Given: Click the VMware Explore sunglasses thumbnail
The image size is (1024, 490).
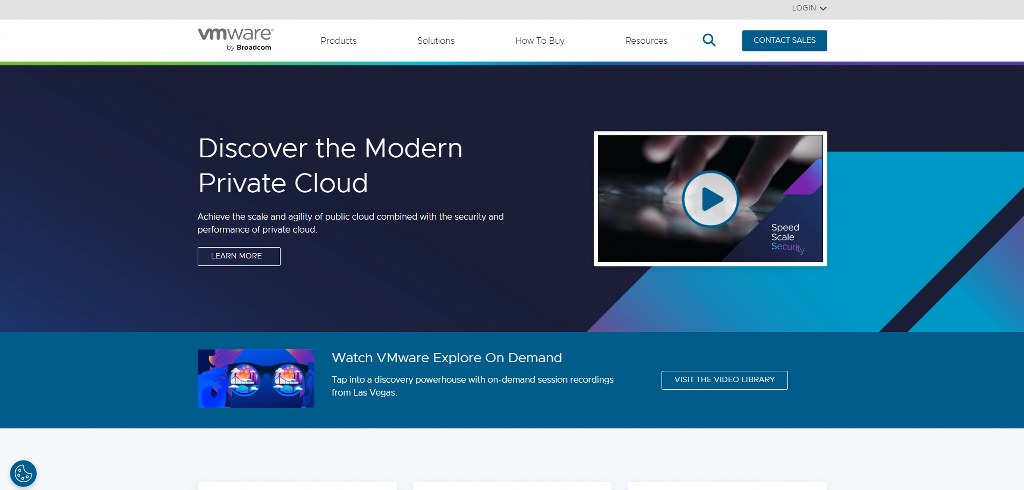Looking at the screenshot, I should tap(256, 378).
